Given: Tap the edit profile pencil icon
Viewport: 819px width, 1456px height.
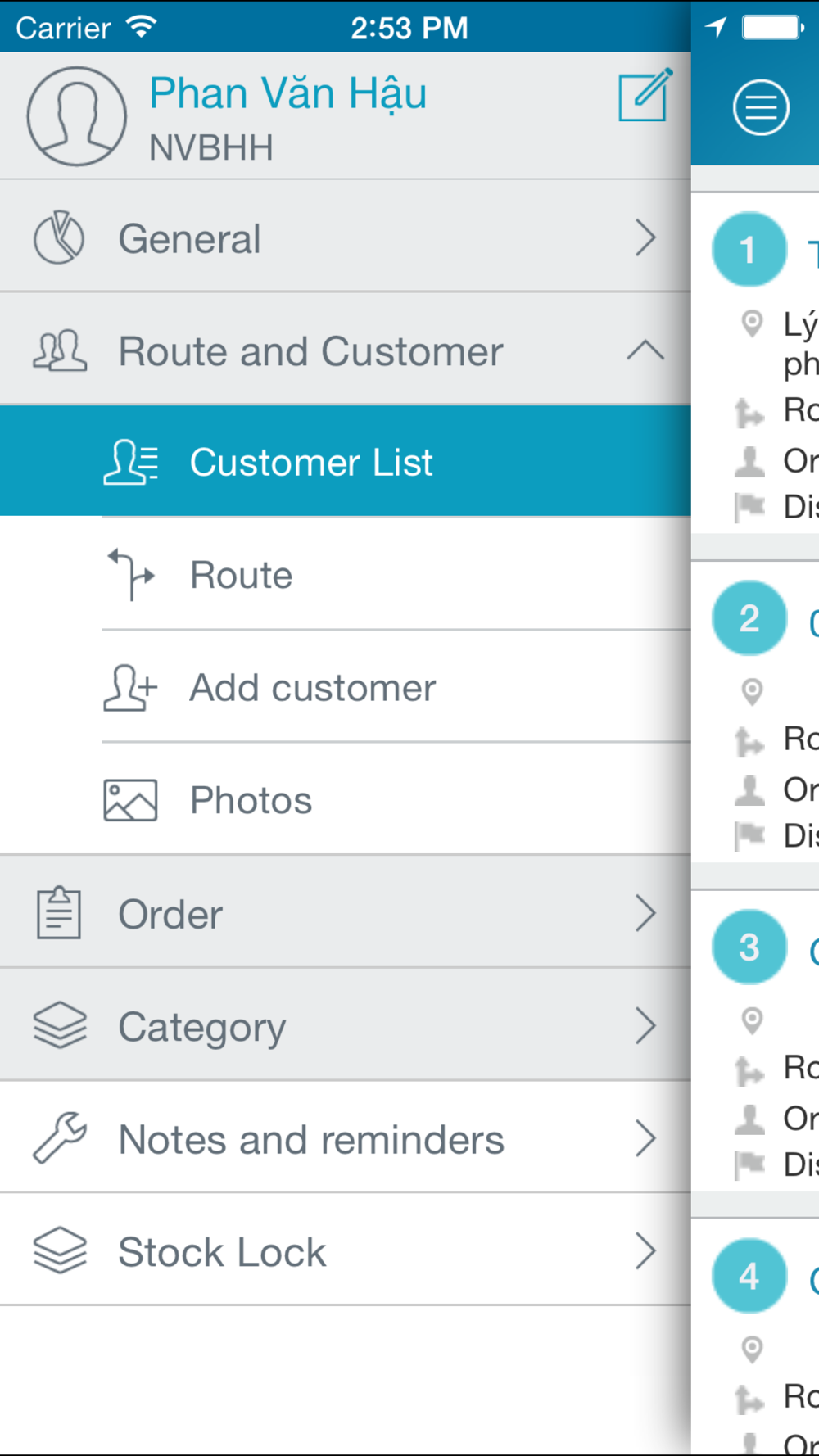Looking at the screenshot, I should [x=645, y=95].
